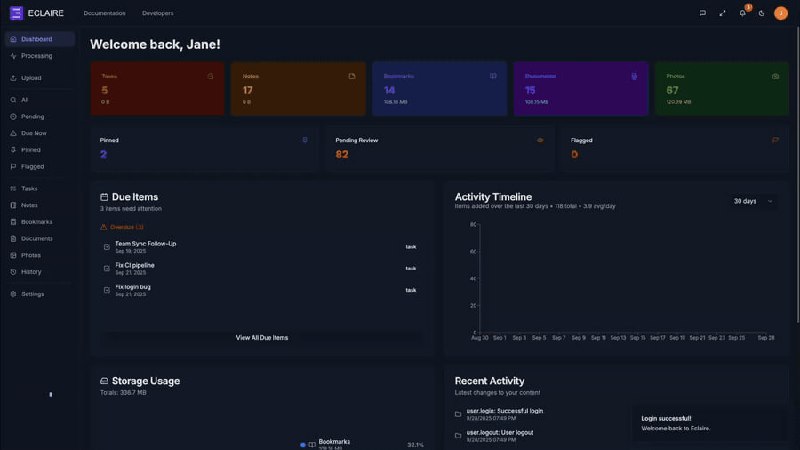Open Settings from the sidebar

[33, 294]
